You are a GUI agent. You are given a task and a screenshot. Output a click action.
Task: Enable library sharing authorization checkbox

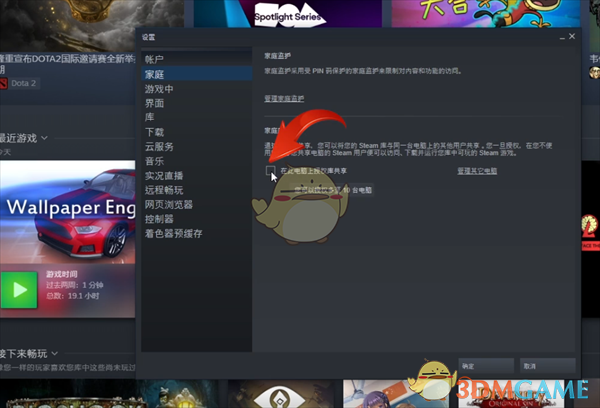click(x=270, y=170)
